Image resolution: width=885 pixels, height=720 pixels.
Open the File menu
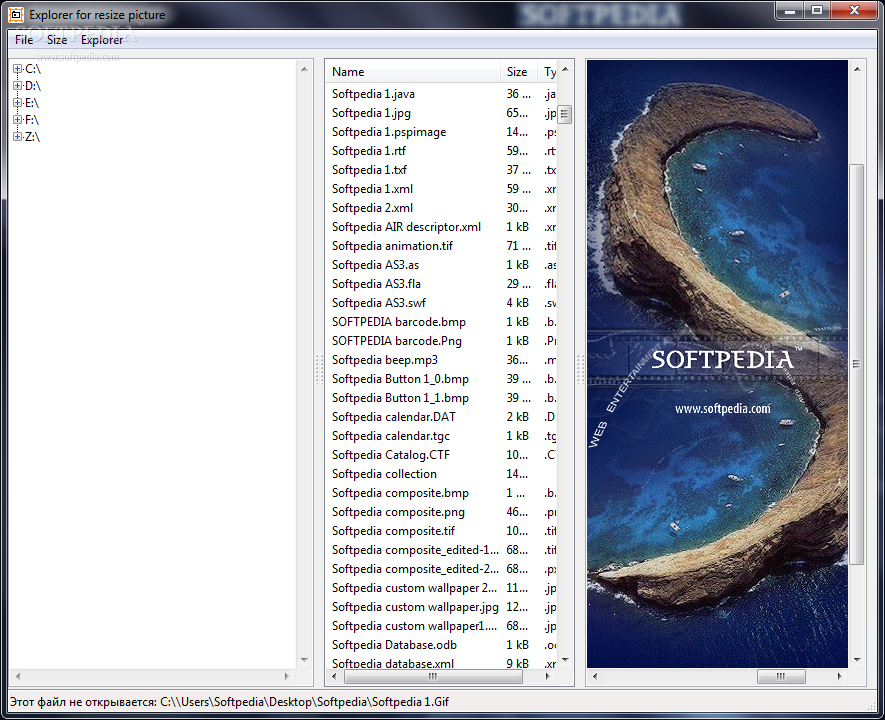pos(24,39)
